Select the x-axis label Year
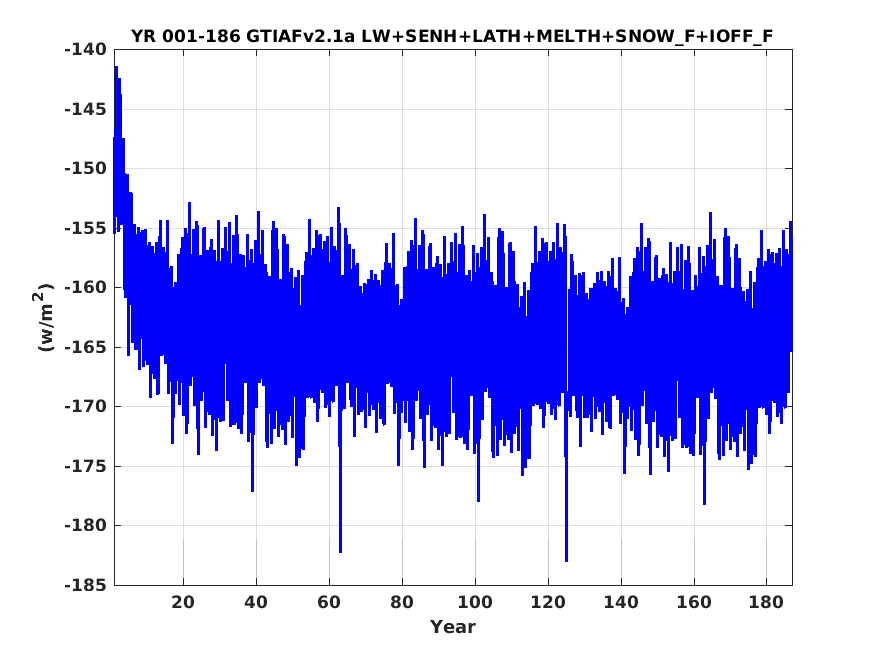The height and width of the screenshot is (656, 875). click(x=453, y=627)
